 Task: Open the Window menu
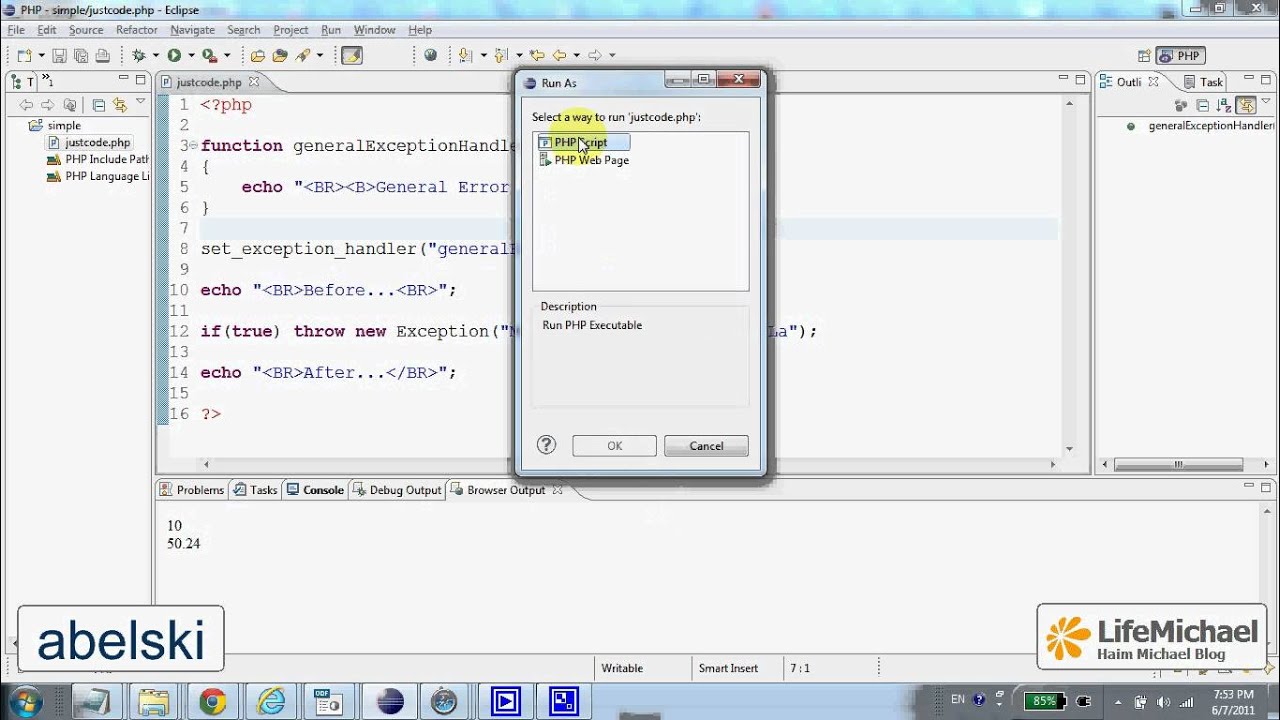point(375,30)
